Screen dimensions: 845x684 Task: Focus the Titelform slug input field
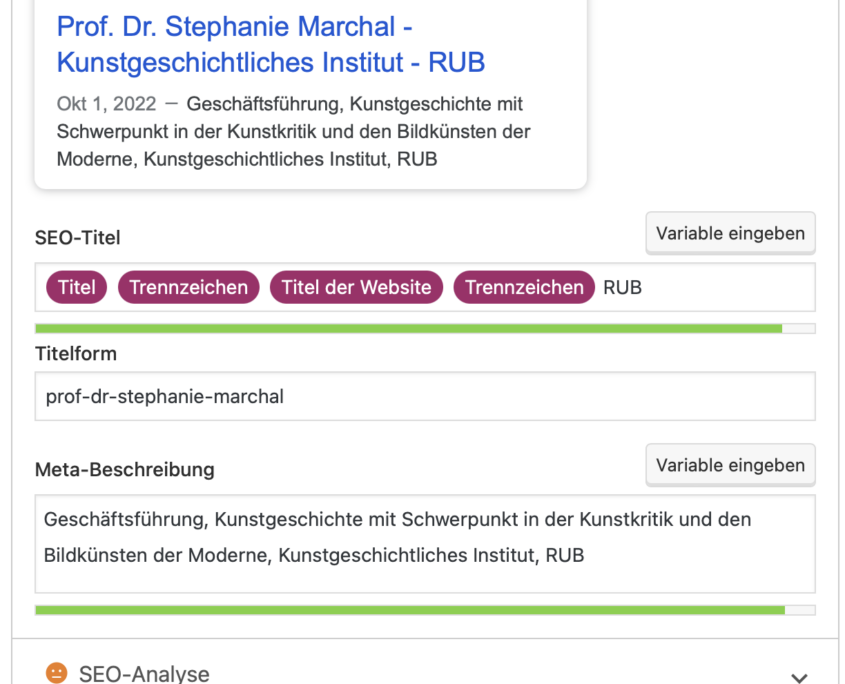click(x=425, y=396)
